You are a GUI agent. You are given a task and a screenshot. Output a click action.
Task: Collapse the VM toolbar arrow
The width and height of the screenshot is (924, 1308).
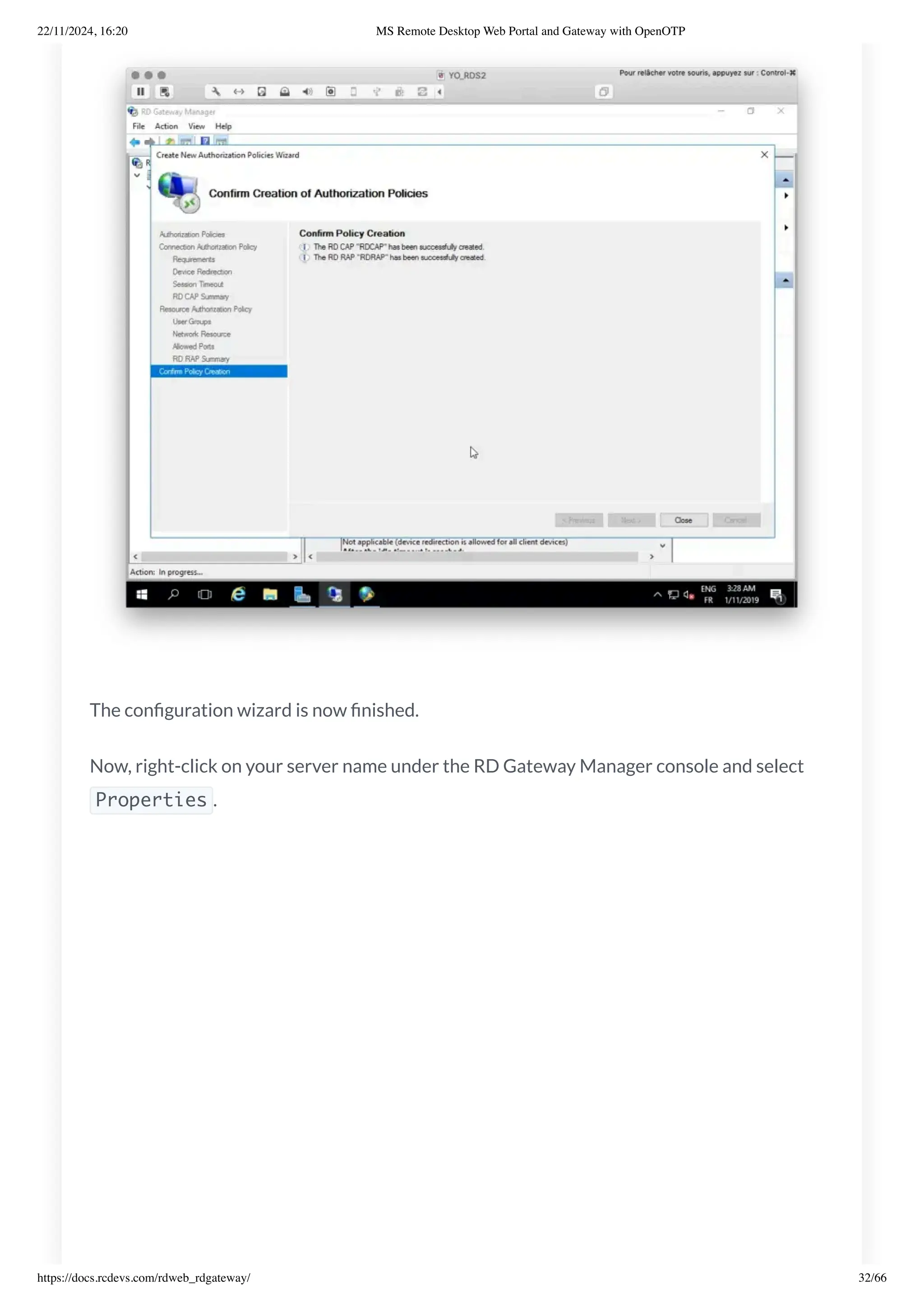pos(439,92)
